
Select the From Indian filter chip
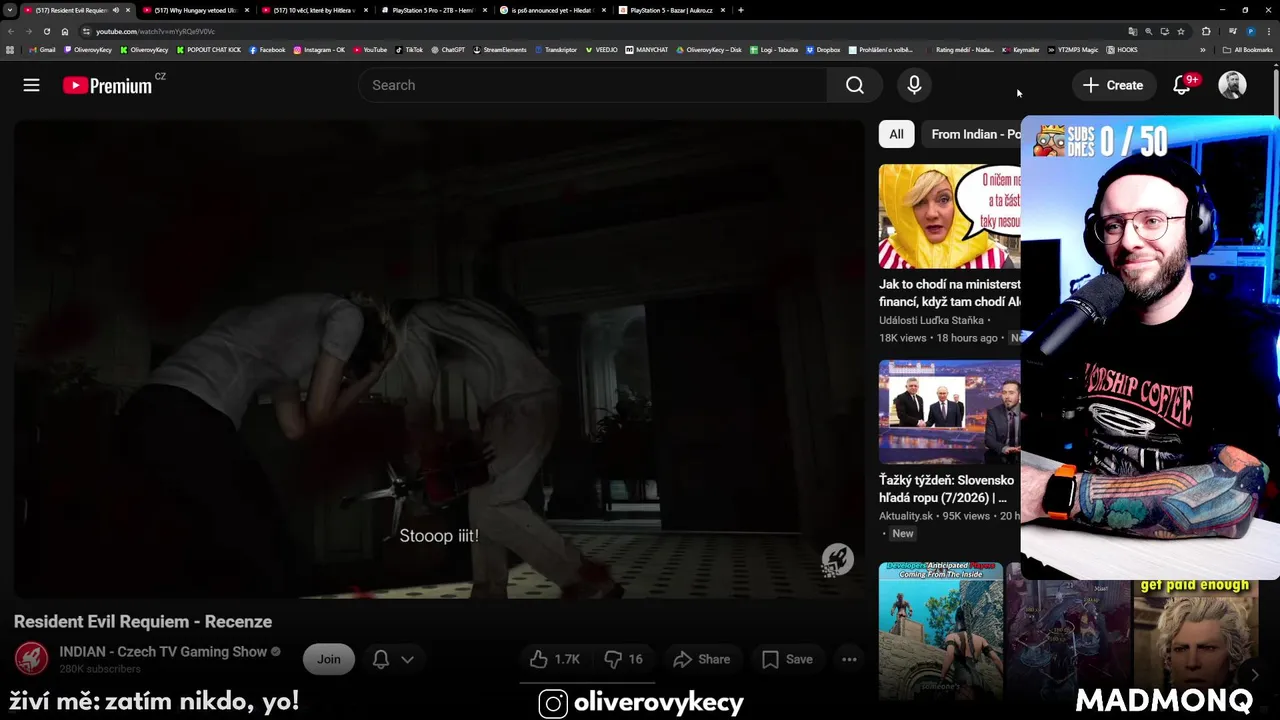tap(971, 134)
